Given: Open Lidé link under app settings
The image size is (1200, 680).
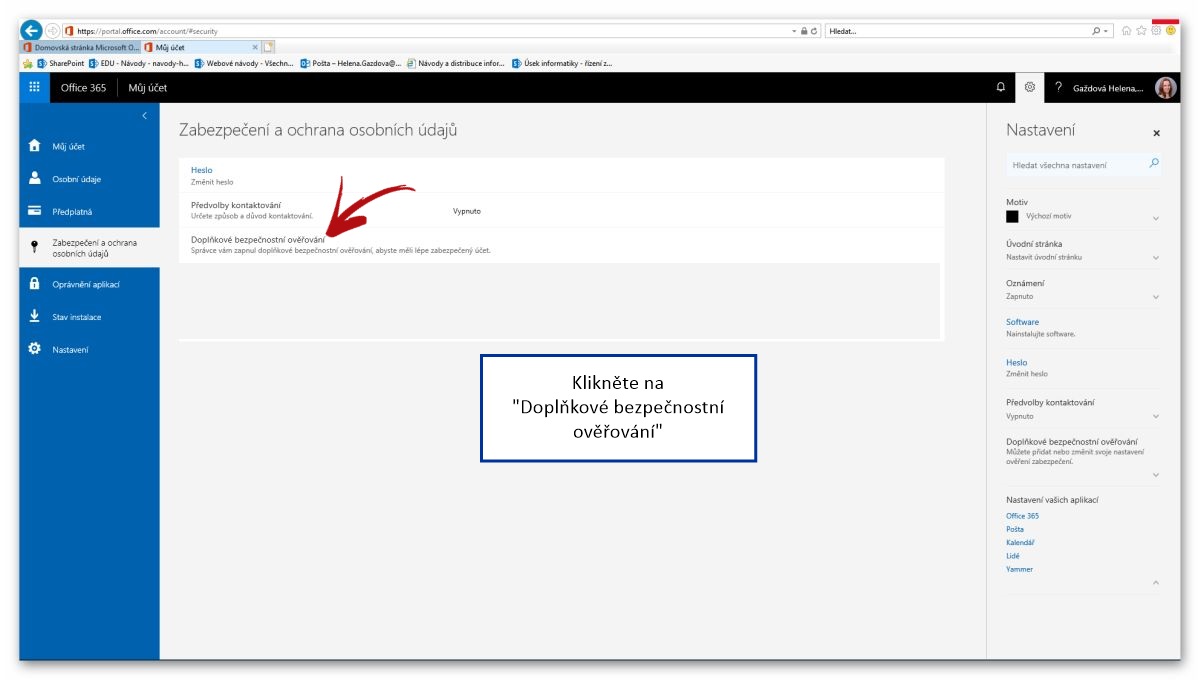Looking at the screenshot, I should click(1013, 555).
